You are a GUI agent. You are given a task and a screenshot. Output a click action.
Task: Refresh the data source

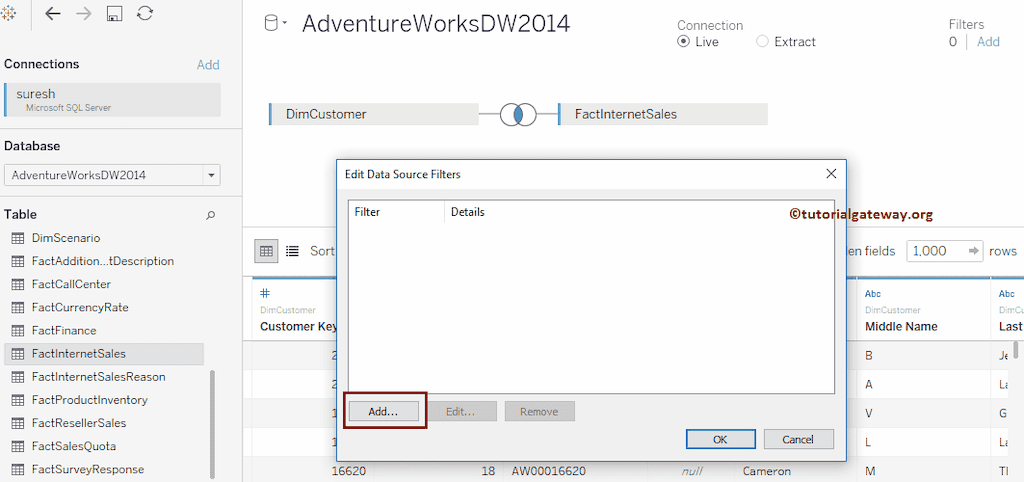click(145, 14)
